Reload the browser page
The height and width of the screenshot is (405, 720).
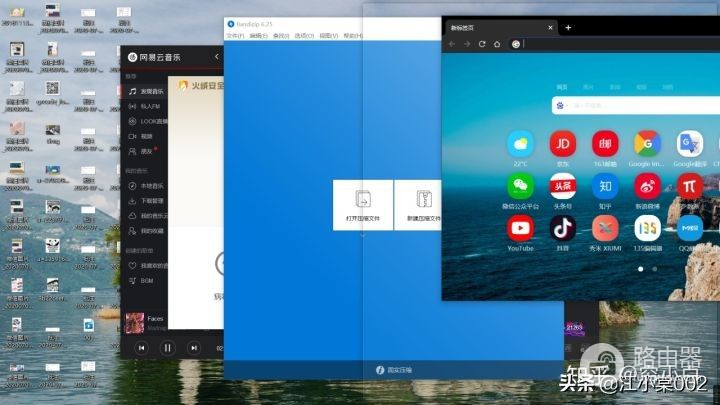[x=482, y=44]
